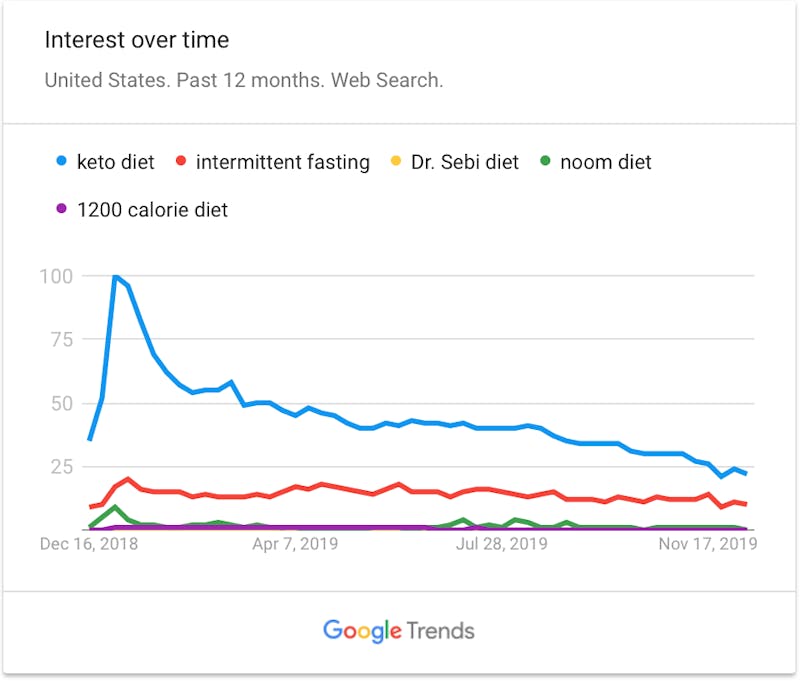Click the Nov 17, 2019 axis label
Viewport: 800px width, 681px height.
[708, 544]
